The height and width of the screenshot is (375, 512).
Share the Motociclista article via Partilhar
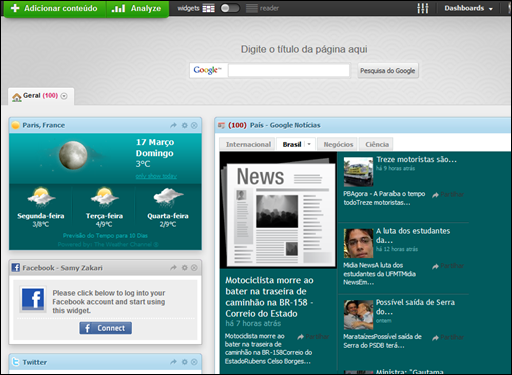[x=314, y=337]
